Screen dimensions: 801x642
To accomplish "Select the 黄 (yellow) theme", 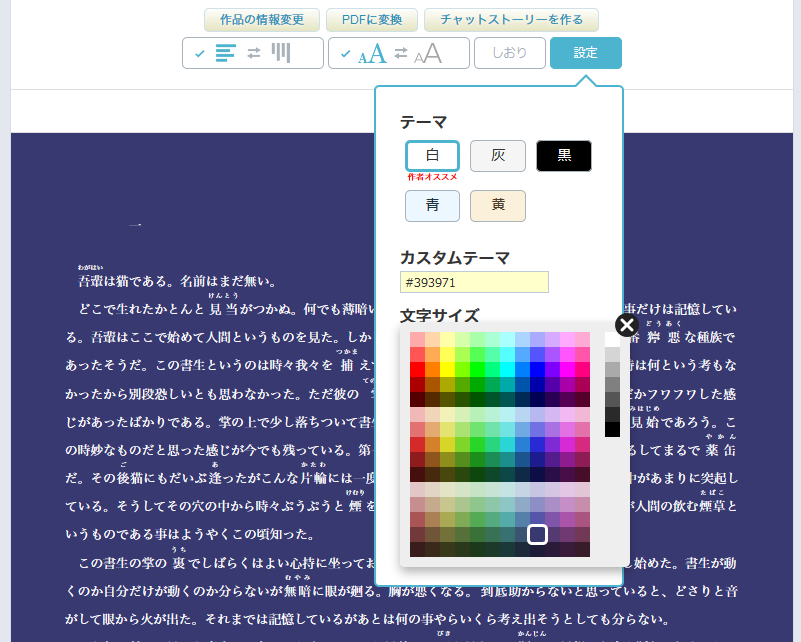I will click(x=498, y=206).
